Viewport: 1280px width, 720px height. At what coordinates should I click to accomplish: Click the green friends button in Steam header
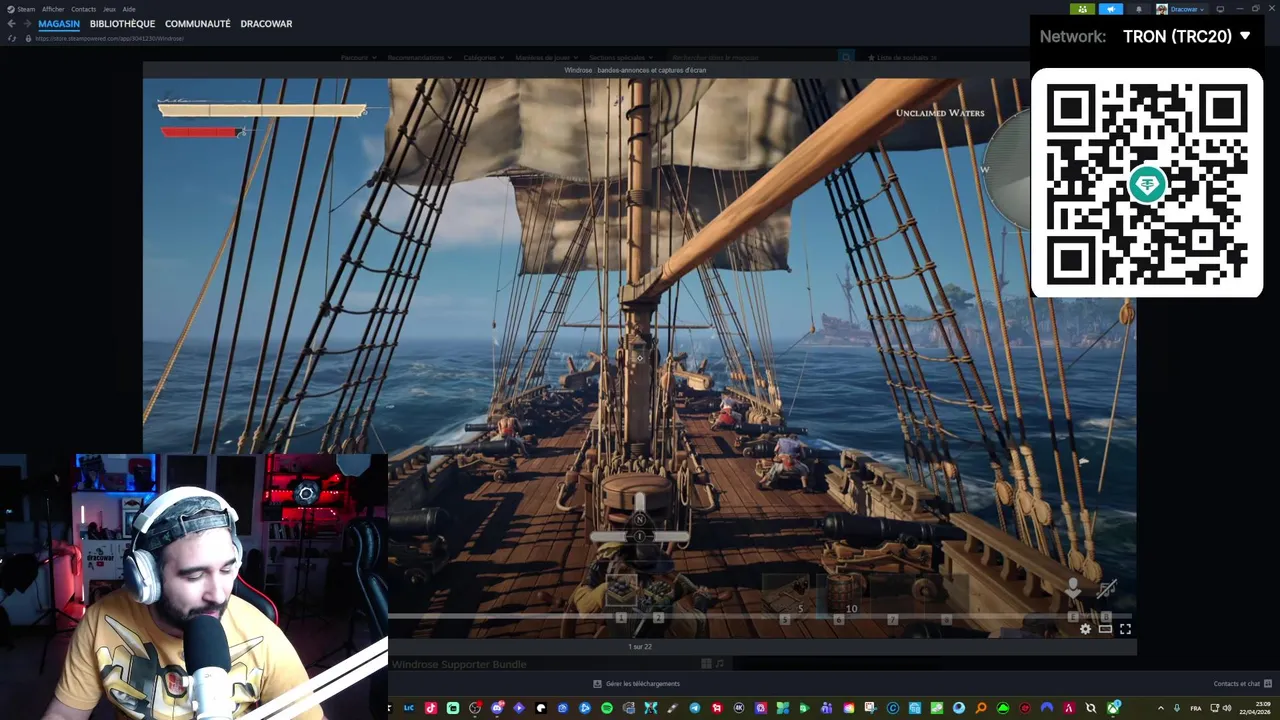click(x=1082, y=9)
